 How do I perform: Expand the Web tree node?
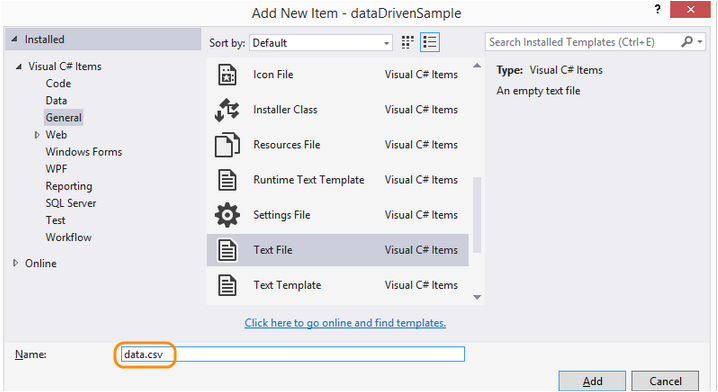point(37,135)
